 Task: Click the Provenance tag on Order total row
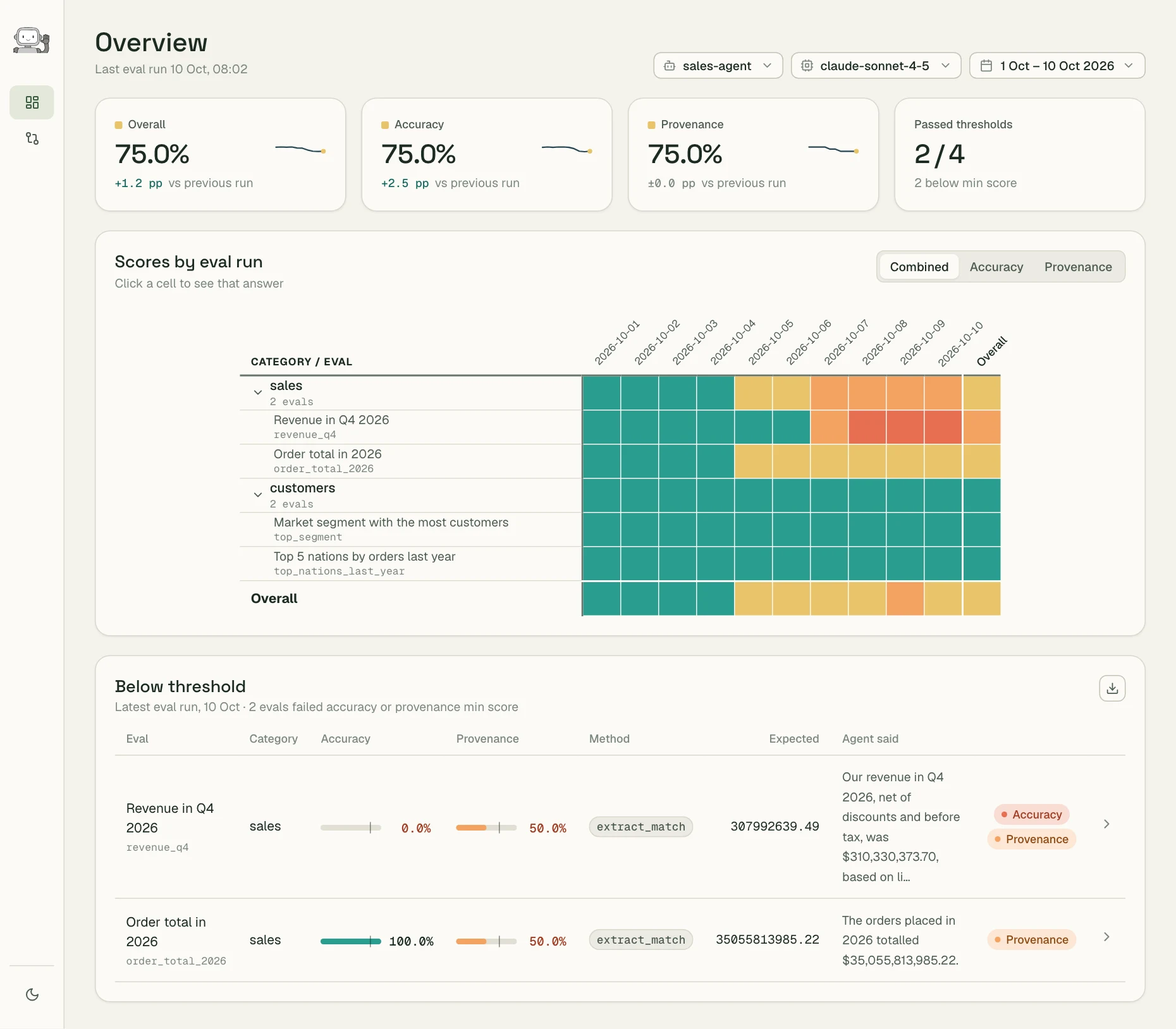point(1032,940)
